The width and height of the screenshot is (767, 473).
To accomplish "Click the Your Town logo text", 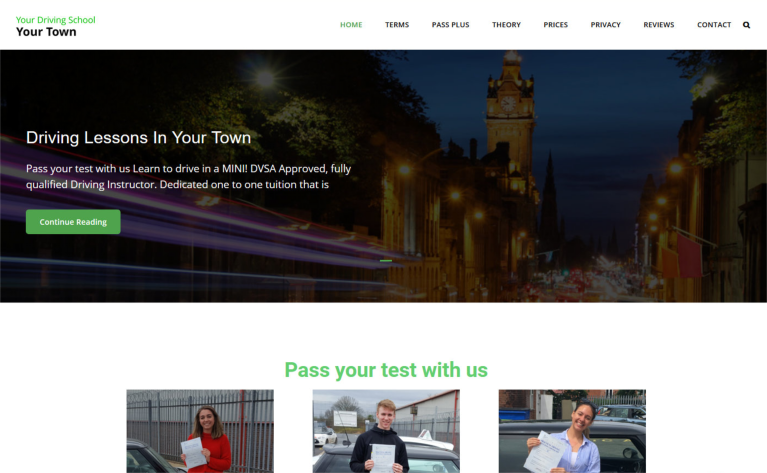I will (x=46, y=32).
